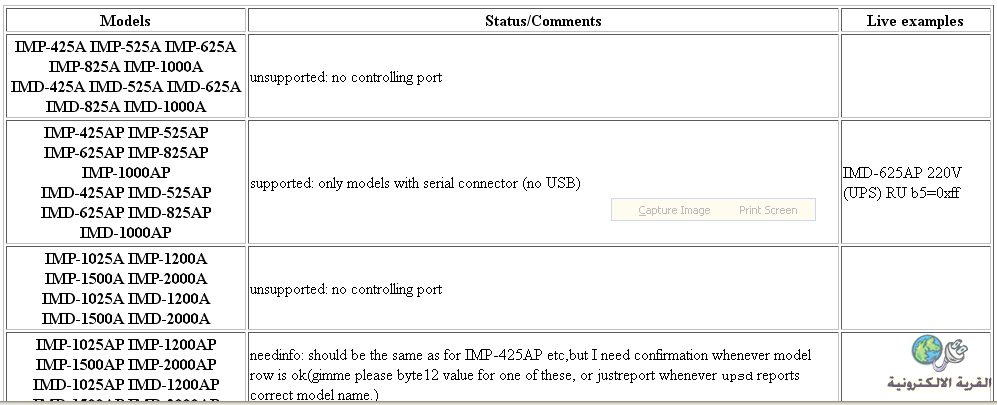
Task: Click the globe and plug logo
Action: [939, 354]
